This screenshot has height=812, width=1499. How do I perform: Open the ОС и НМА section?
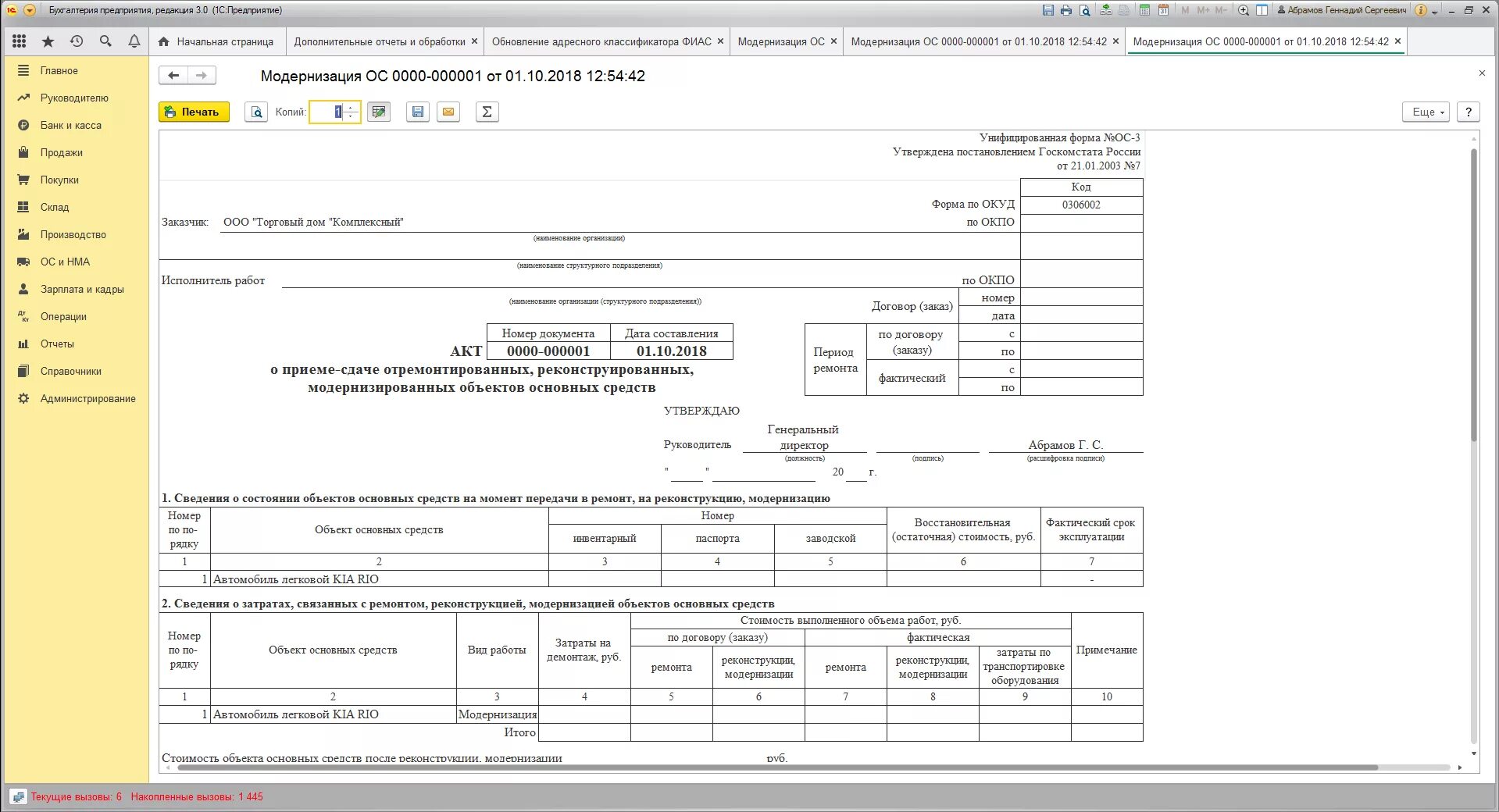click(77, 262)
